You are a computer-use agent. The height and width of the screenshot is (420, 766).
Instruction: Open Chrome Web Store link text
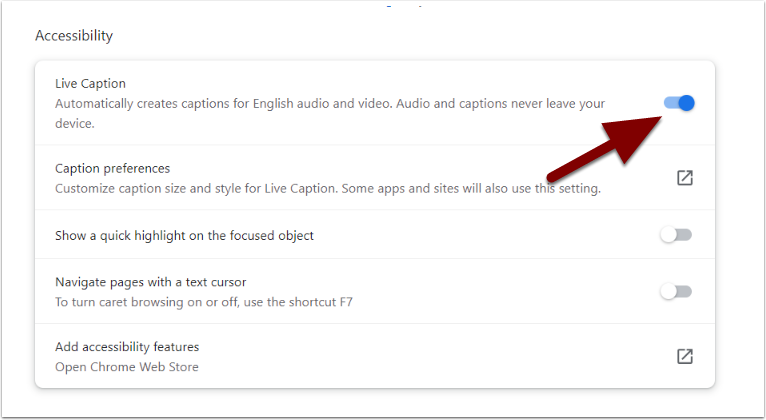[x=127, y=367]
